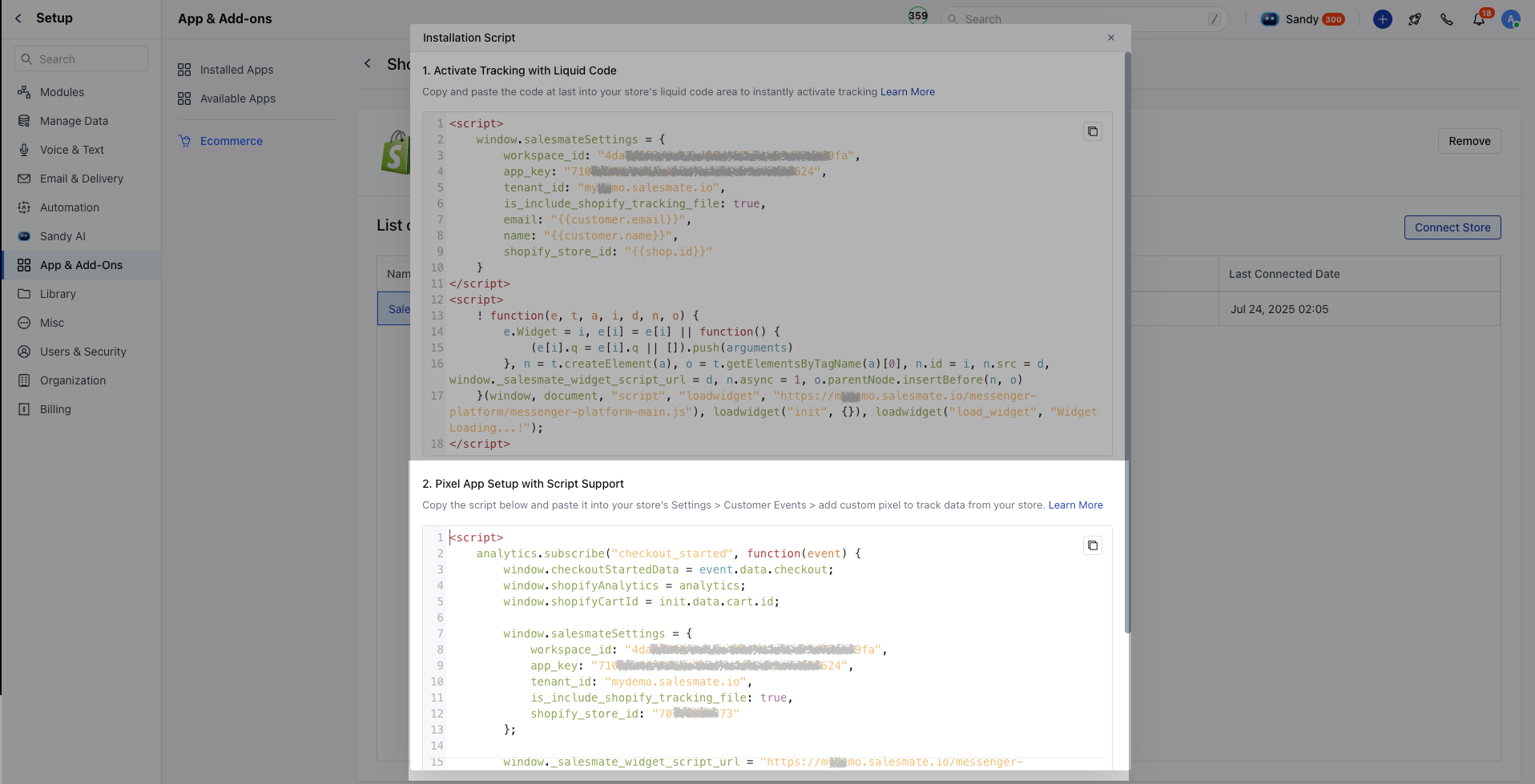Image resolution: width=1535 pixels, height=784 pixels.
Task: Open Library section
Action: tap(81, 294)
